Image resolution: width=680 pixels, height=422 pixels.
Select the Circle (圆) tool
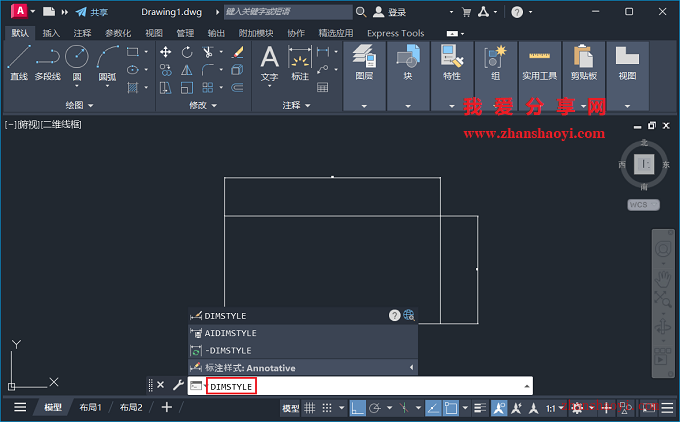77,59
